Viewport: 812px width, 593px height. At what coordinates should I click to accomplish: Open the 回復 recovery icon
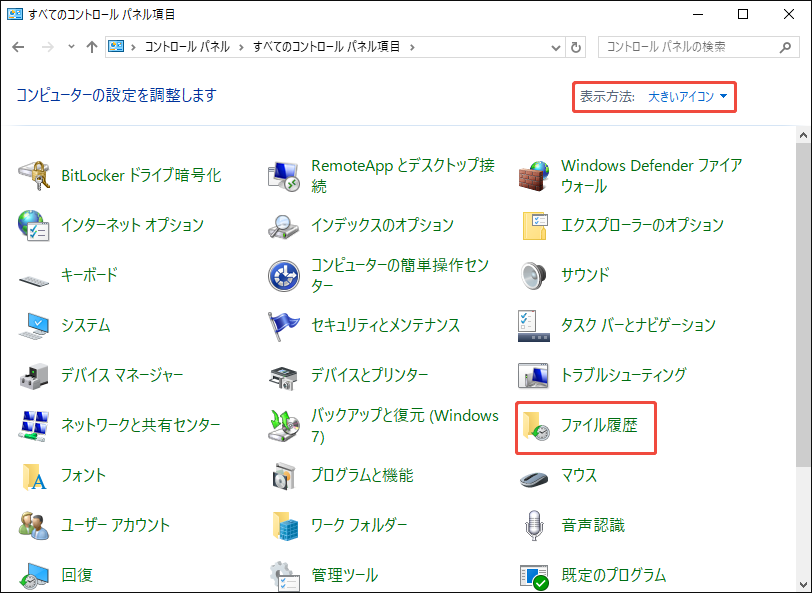coord(34,575)
